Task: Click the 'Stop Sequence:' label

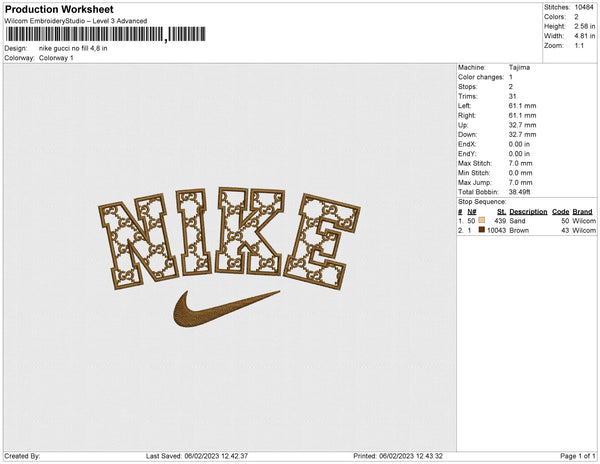Action: [x=482, y=202]
